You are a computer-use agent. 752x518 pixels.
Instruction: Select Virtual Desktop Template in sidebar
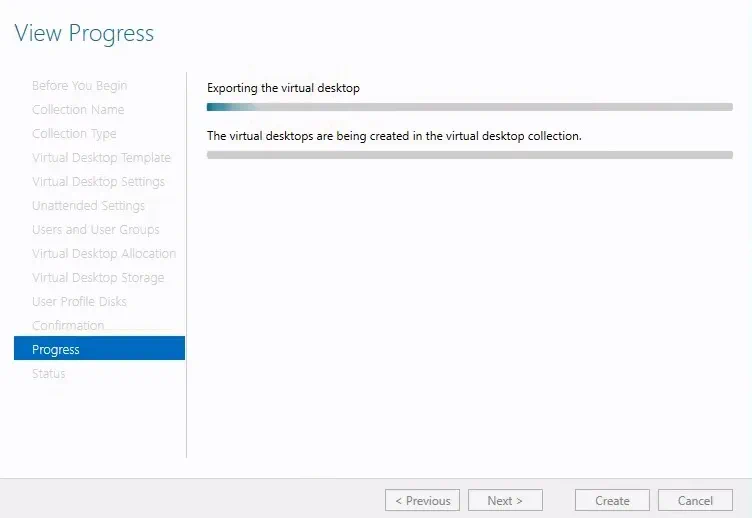(101, 158)
